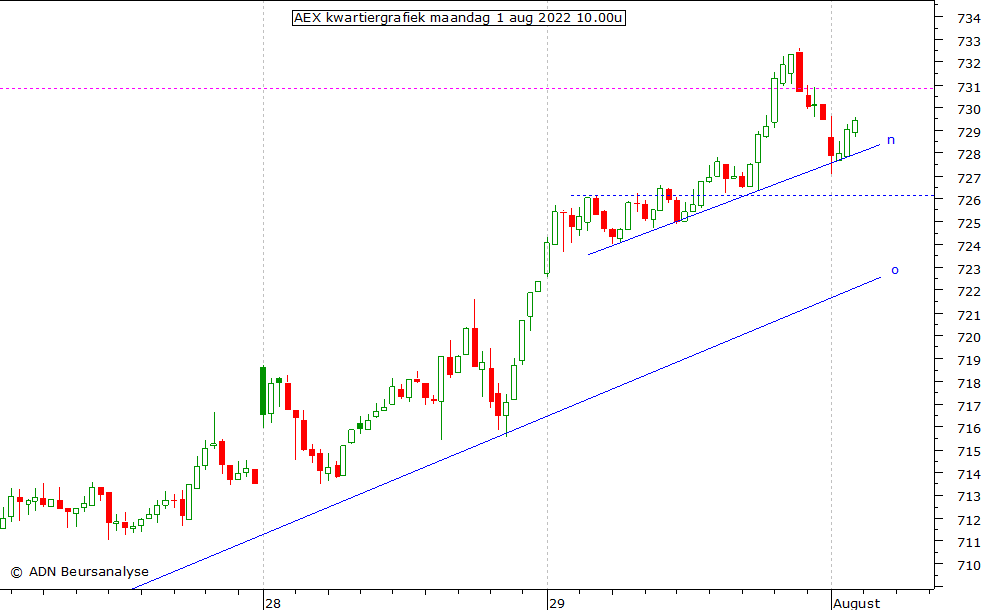
Task: Select the trendline label 'o'
Action: pos(894,270)
